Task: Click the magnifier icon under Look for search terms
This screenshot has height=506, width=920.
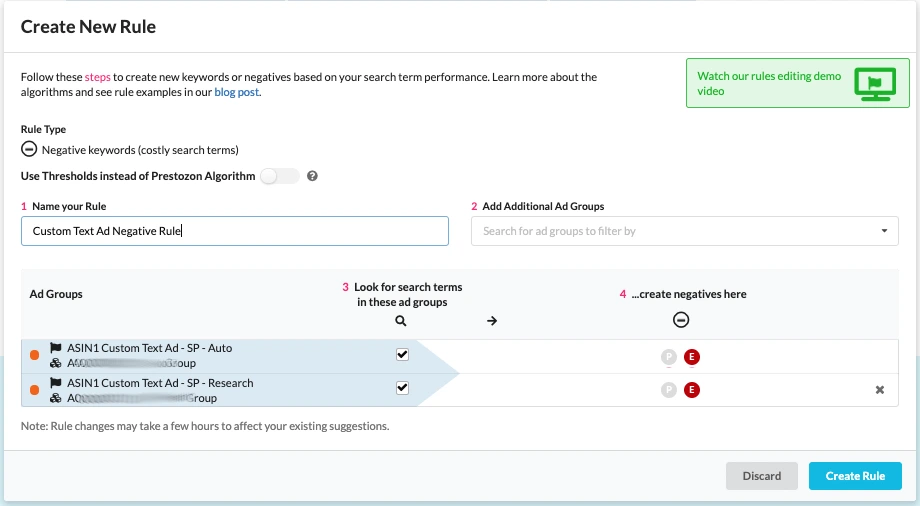Action: pyautogui.click(x=401, y=321)
